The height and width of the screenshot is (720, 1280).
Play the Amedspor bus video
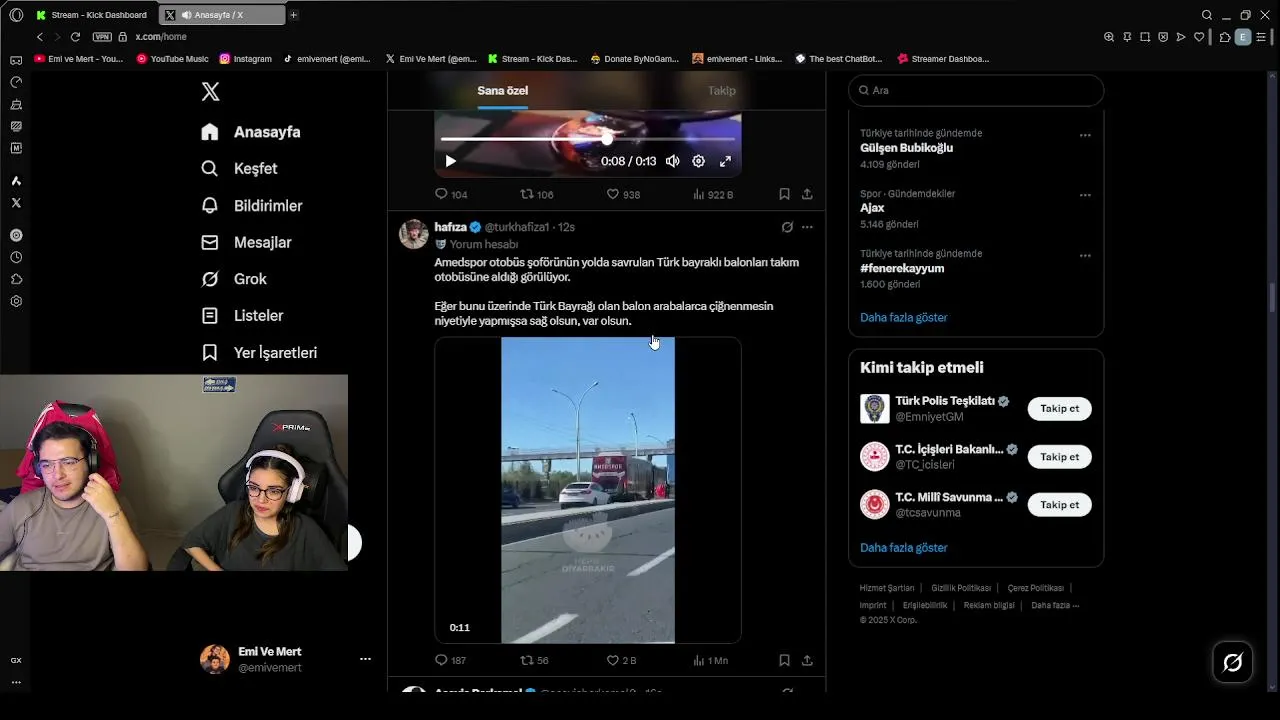click(588, 490)
